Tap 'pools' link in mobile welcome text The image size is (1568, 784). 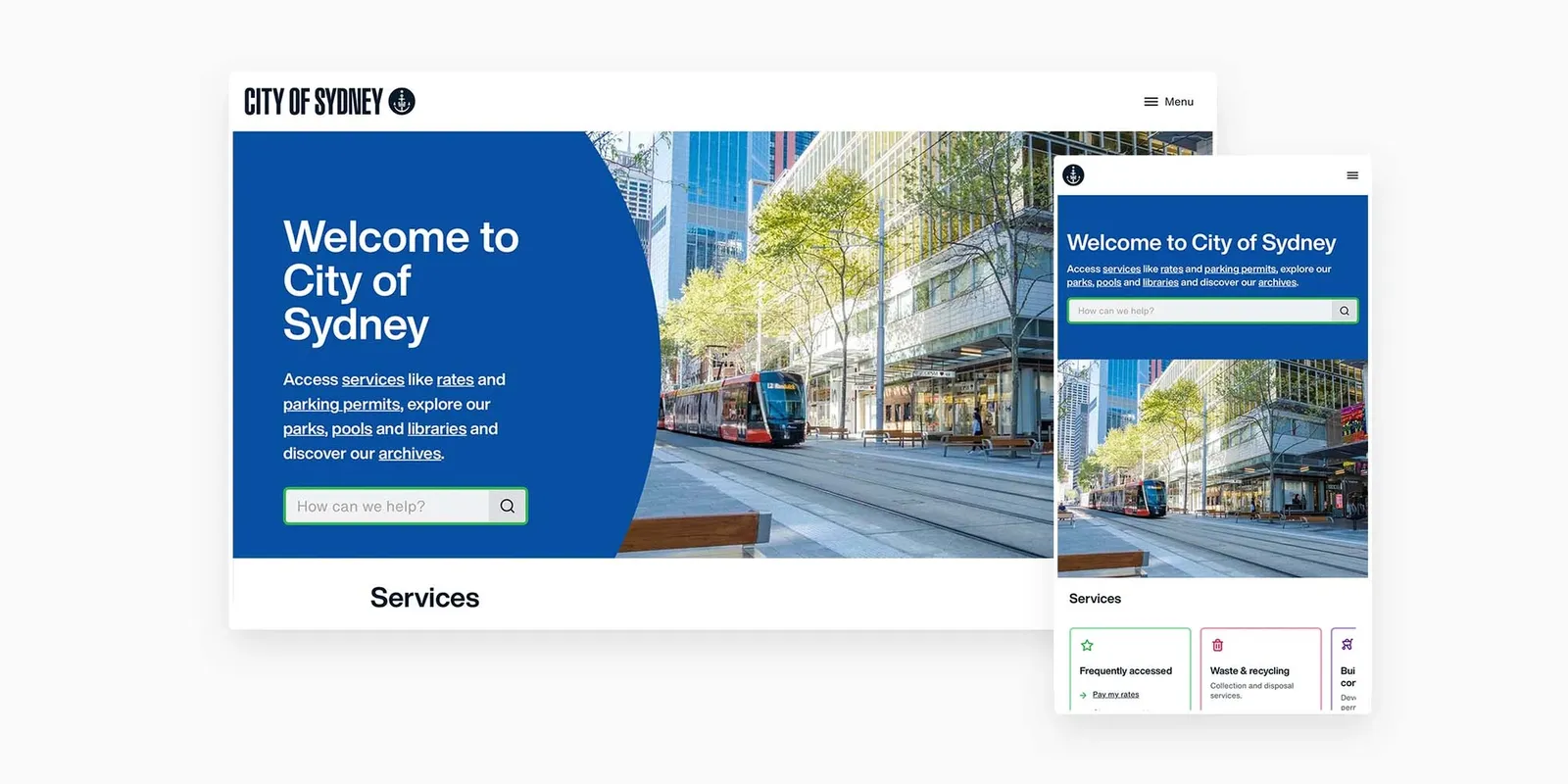click(x=1108, y=282)
